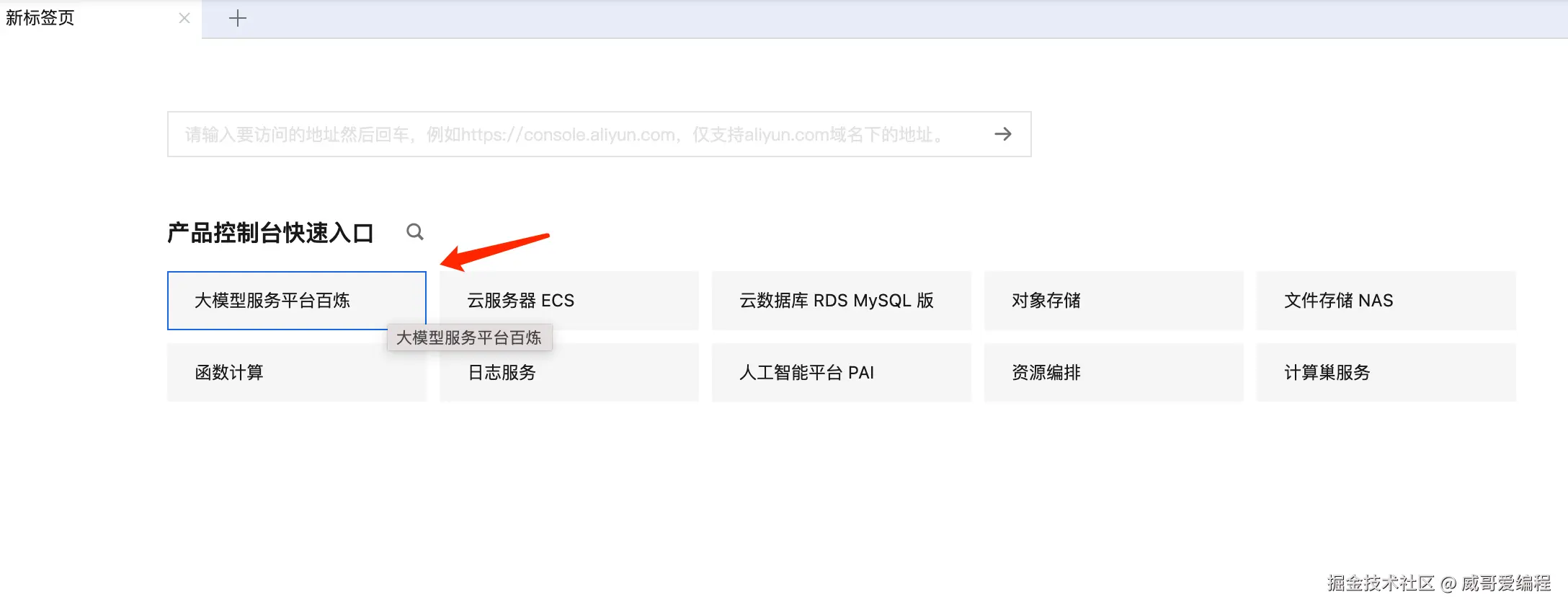Image resolution: width=1568 pixels, height=610 pixels.
Task: Open 大模型服务平台百炼 console card
Action: 297,301
